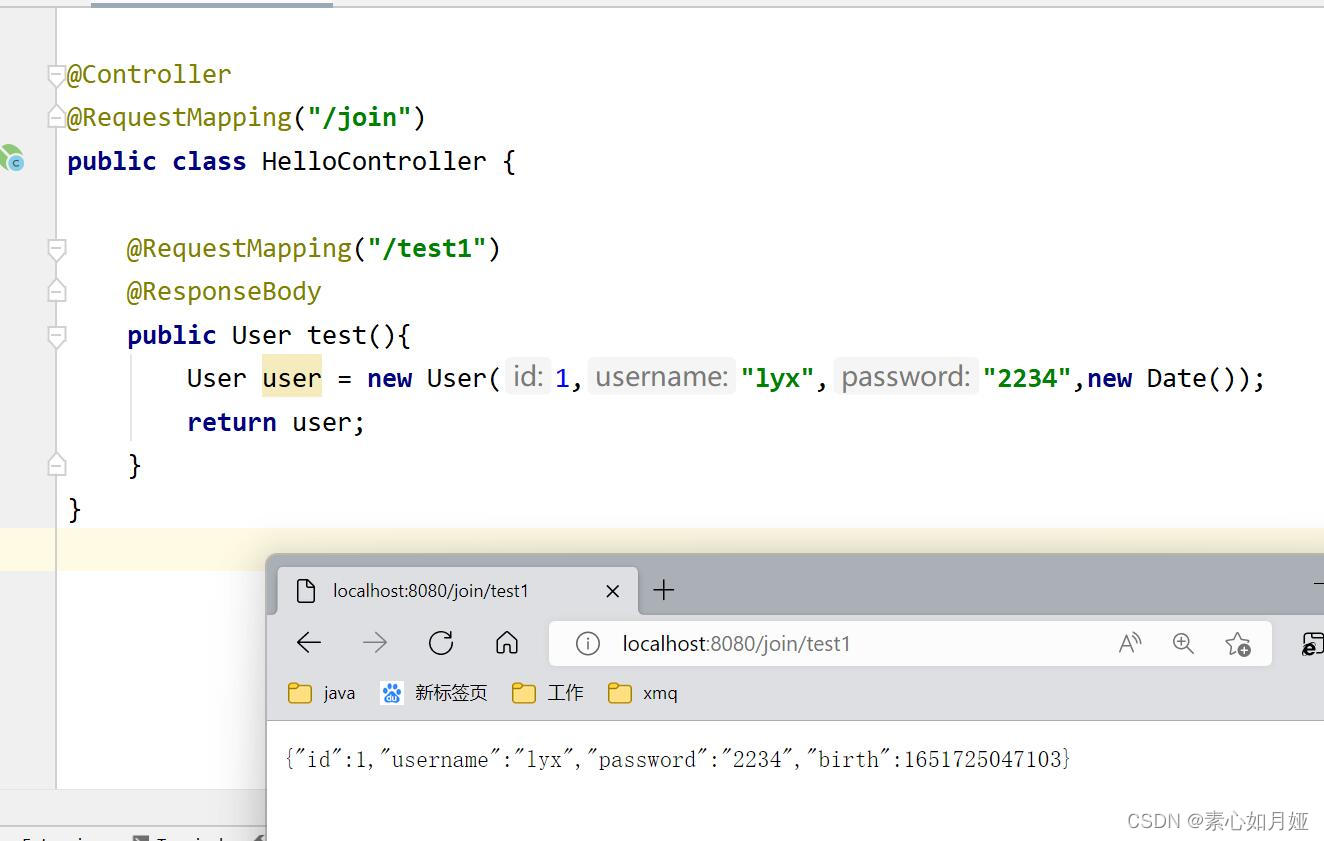This screenshot has width=1324, height=841.
Task: Click the "2234" password string
Action: click(x=1027, y=379)
